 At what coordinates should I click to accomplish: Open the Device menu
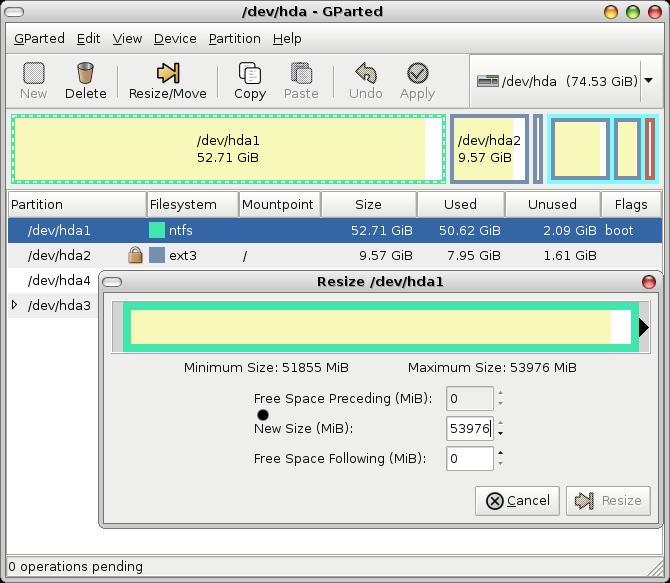click(x=175, y=38)
